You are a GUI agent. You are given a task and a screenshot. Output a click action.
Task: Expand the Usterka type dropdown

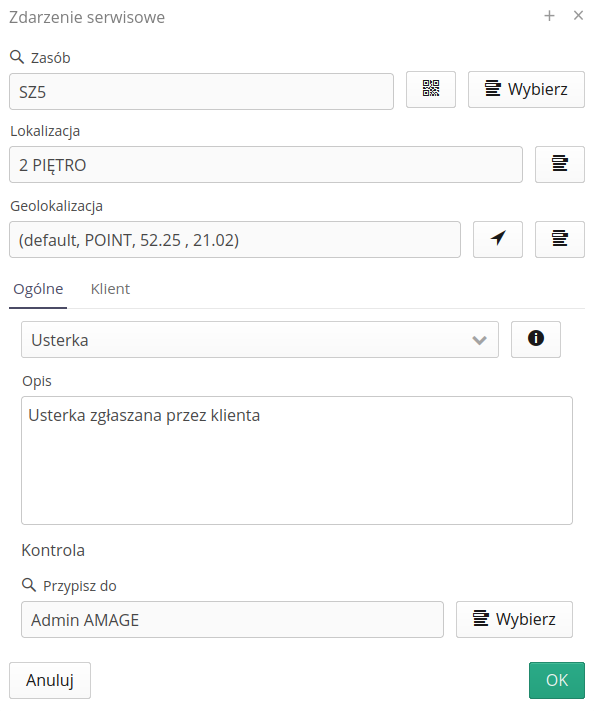(260, 340)
